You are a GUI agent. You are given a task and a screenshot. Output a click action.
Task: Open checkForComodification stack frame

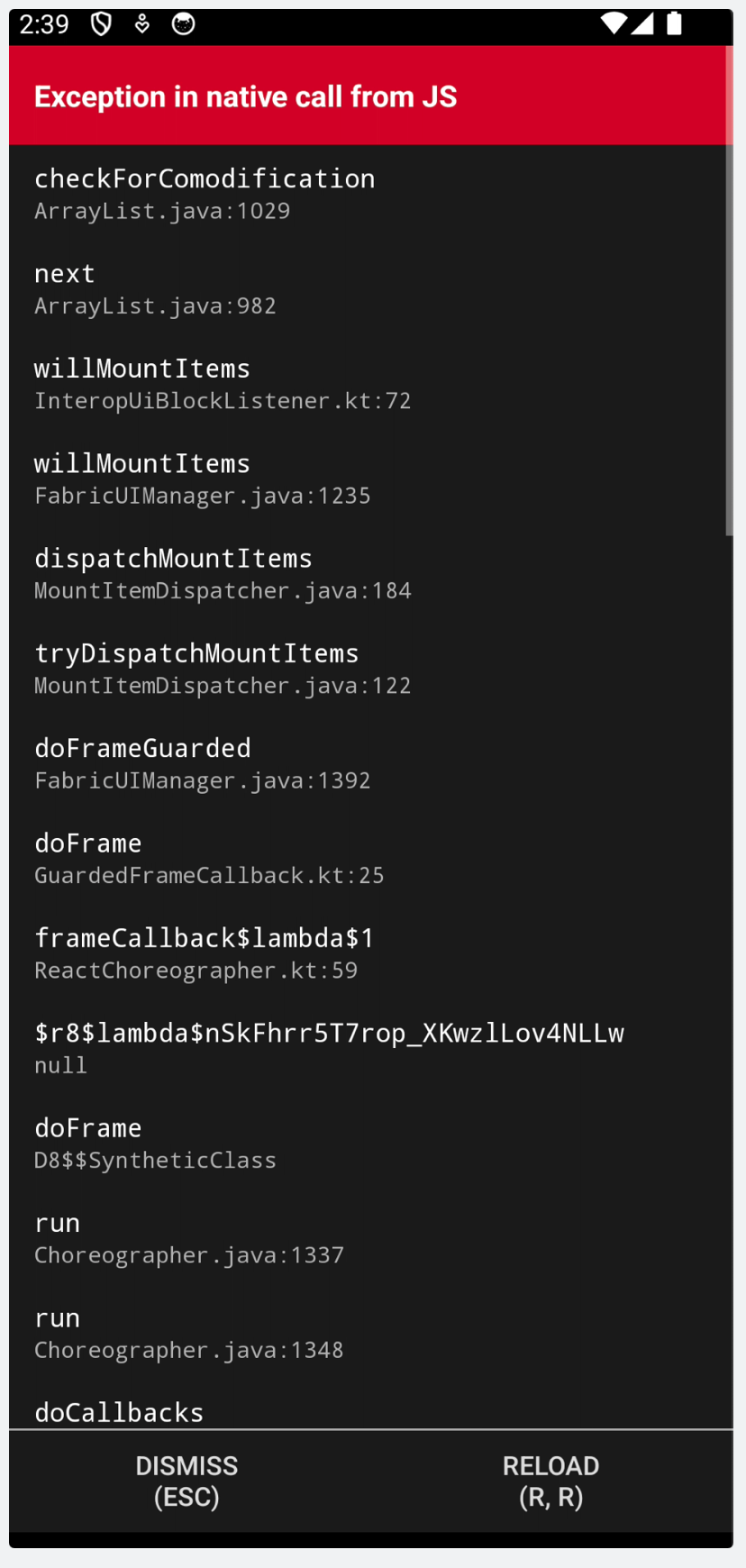368,193
